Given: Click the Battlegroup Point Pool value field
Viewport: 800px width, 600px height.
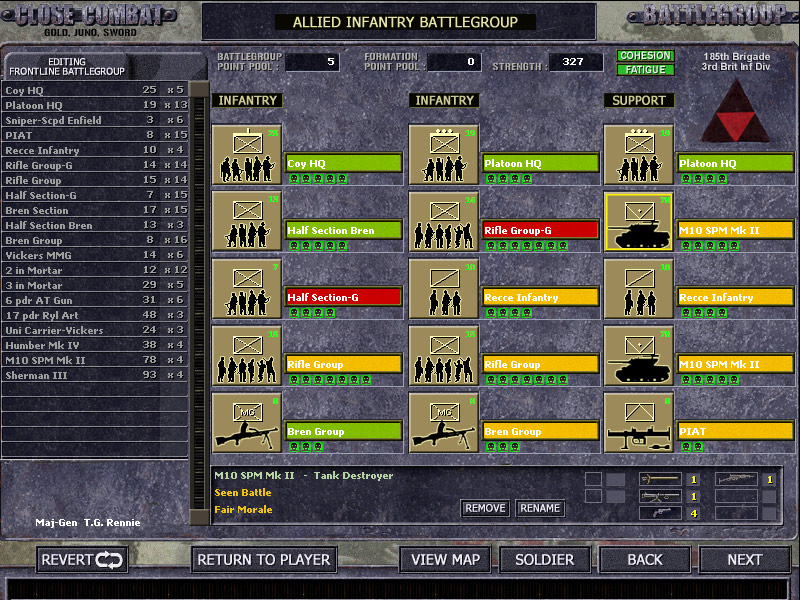Looking at the screenshot, I should (x=312, y=62).
